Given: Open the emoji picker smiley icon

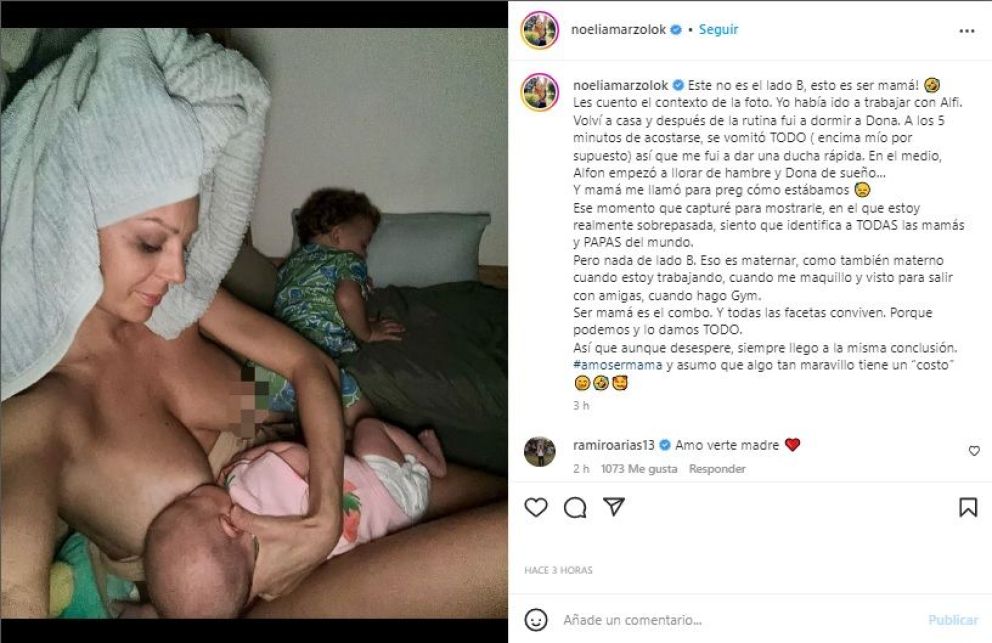Looking at the screenshot, I should tap(536, 620).
